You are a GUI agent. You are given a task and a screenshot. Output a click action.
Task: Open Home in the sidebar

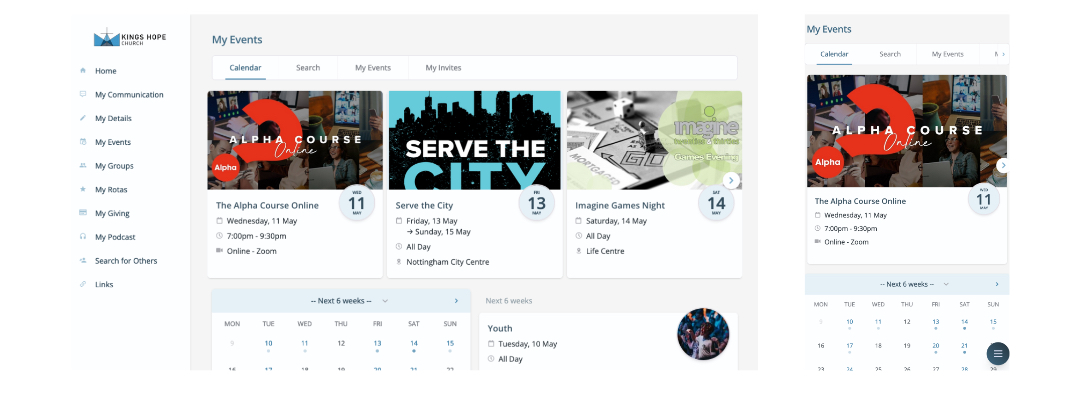point(105,71)
